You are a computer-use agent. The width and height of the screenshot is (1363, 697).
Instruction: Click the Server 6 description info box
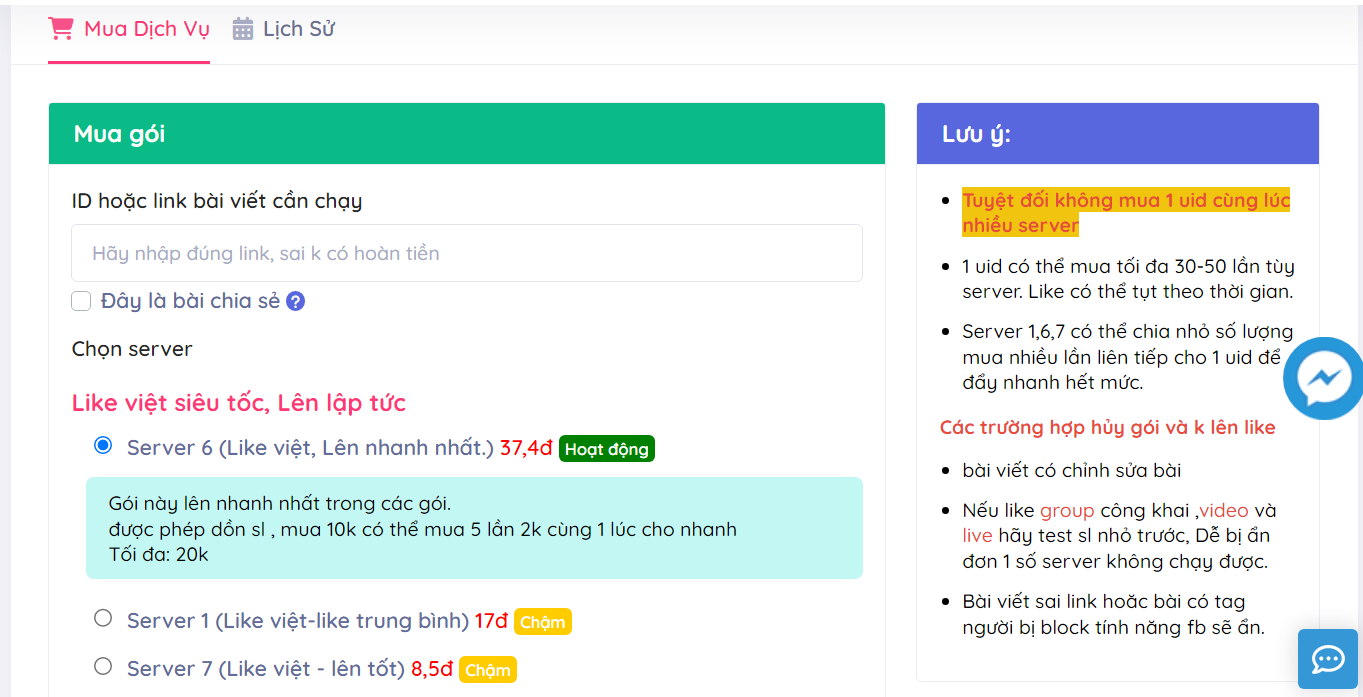(x=474, y=528)
